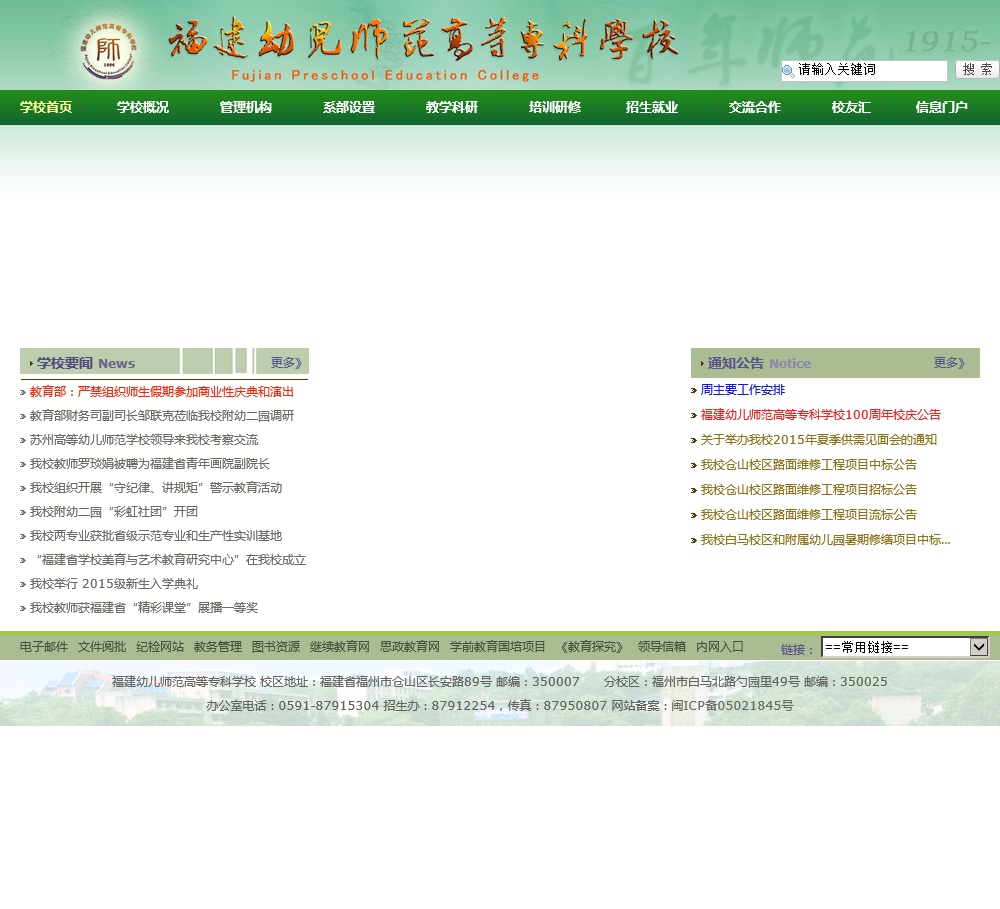Open notice 白马校区和附属幼儿园暑期修缮项目中标
This screenshot has height=909, width=1000.
pos(826,540)
